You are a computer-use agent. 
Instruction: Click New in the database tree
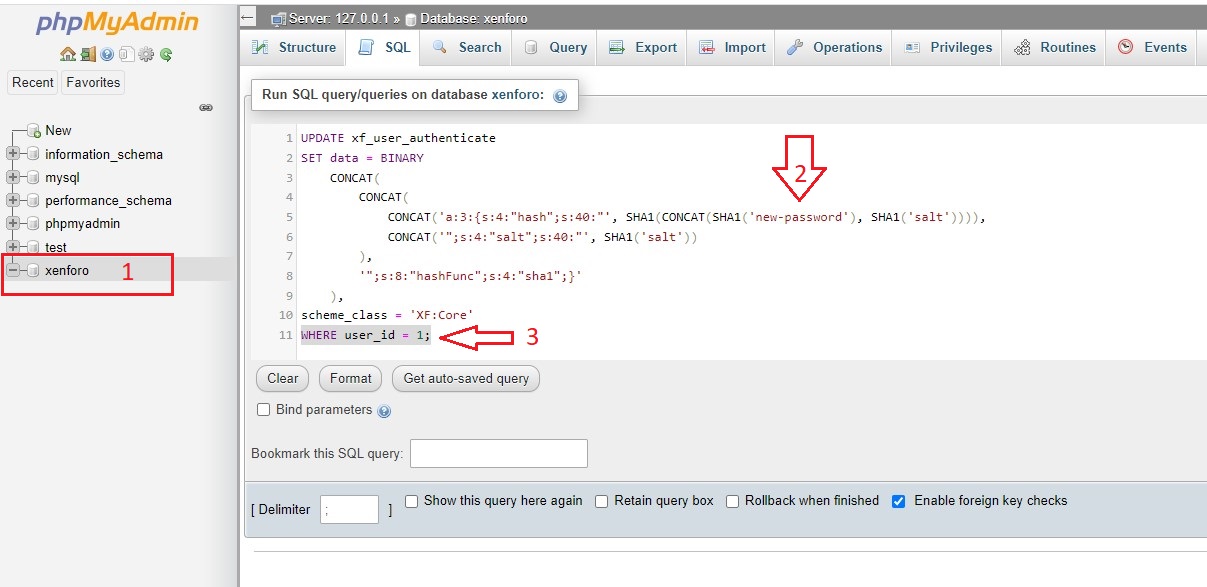pyautogui.click(x=58, y=131)
